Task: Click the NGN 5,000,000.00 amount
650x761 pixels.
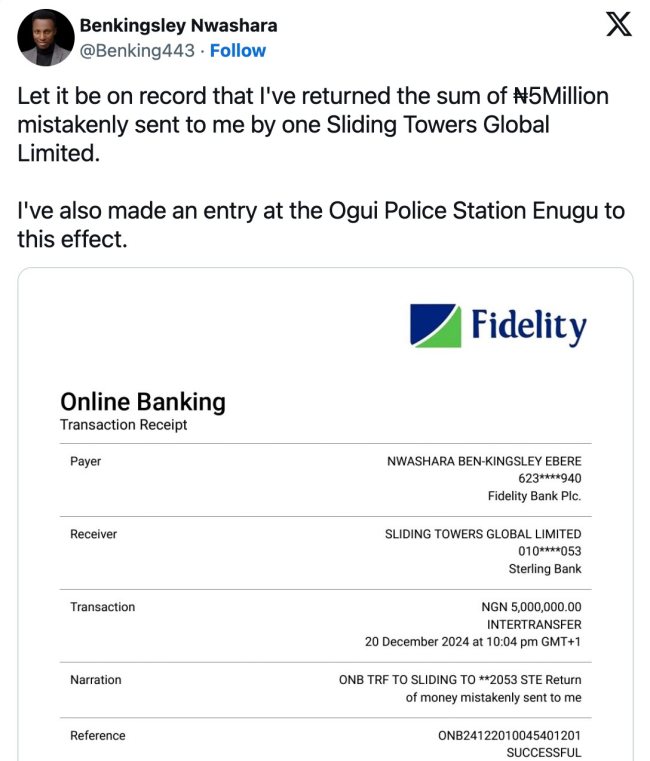Action: [x=531, y=607]
